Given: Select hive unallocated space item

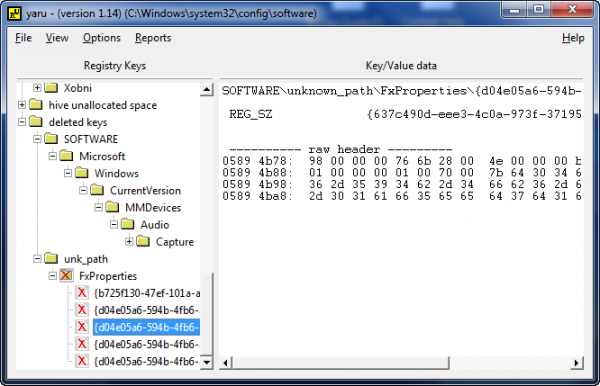Looking at the screenshot, I should (x=103, y=105).
